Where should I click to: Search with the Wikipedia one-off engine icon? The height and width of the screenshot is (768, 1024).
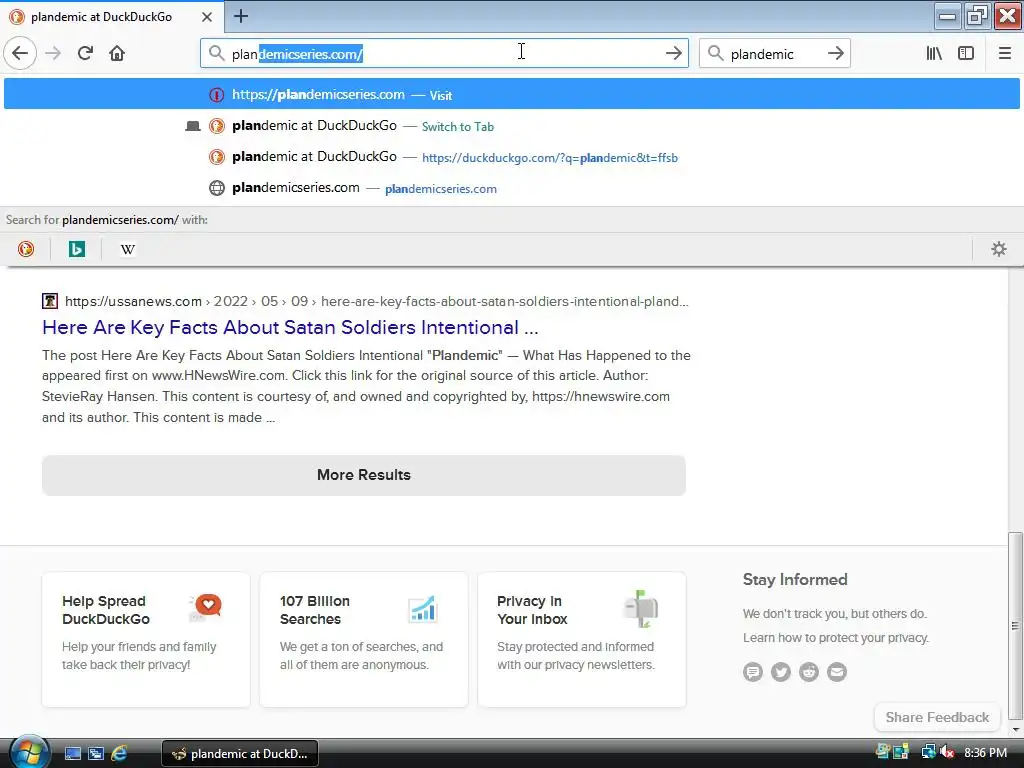click(x=127, y=249)
